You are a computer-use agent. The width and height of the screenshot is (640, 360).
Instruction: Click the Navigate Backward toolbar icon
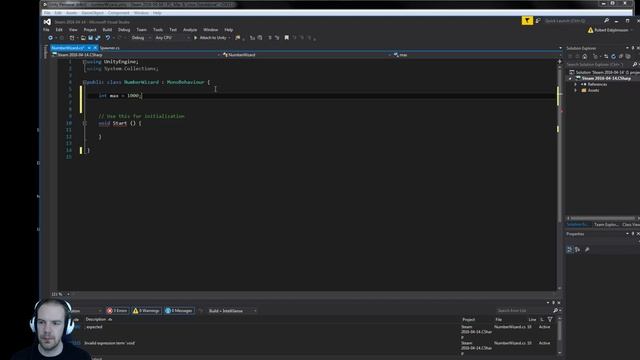[x=51, y=38]
